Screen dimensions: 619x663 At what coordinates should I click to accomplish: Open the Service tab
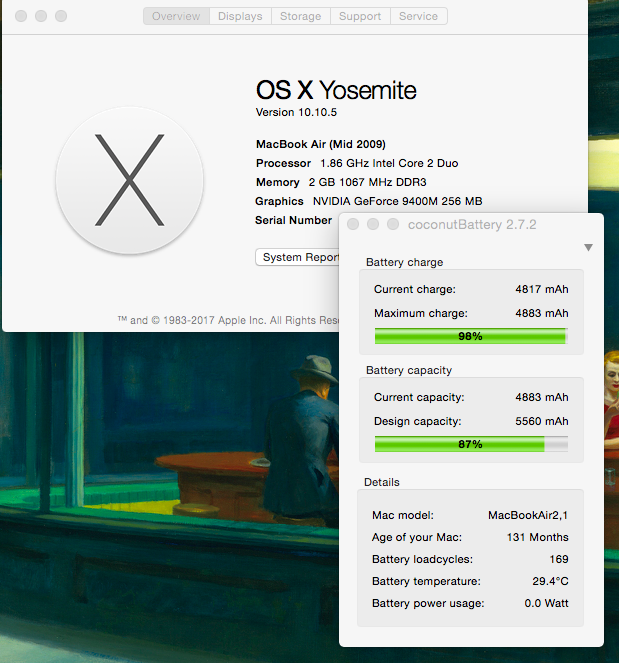pos(419,16)
